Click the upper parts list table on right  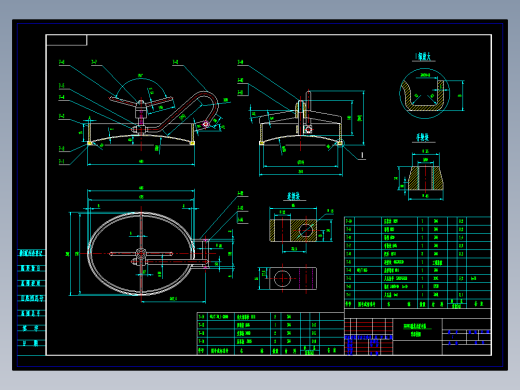417,262
